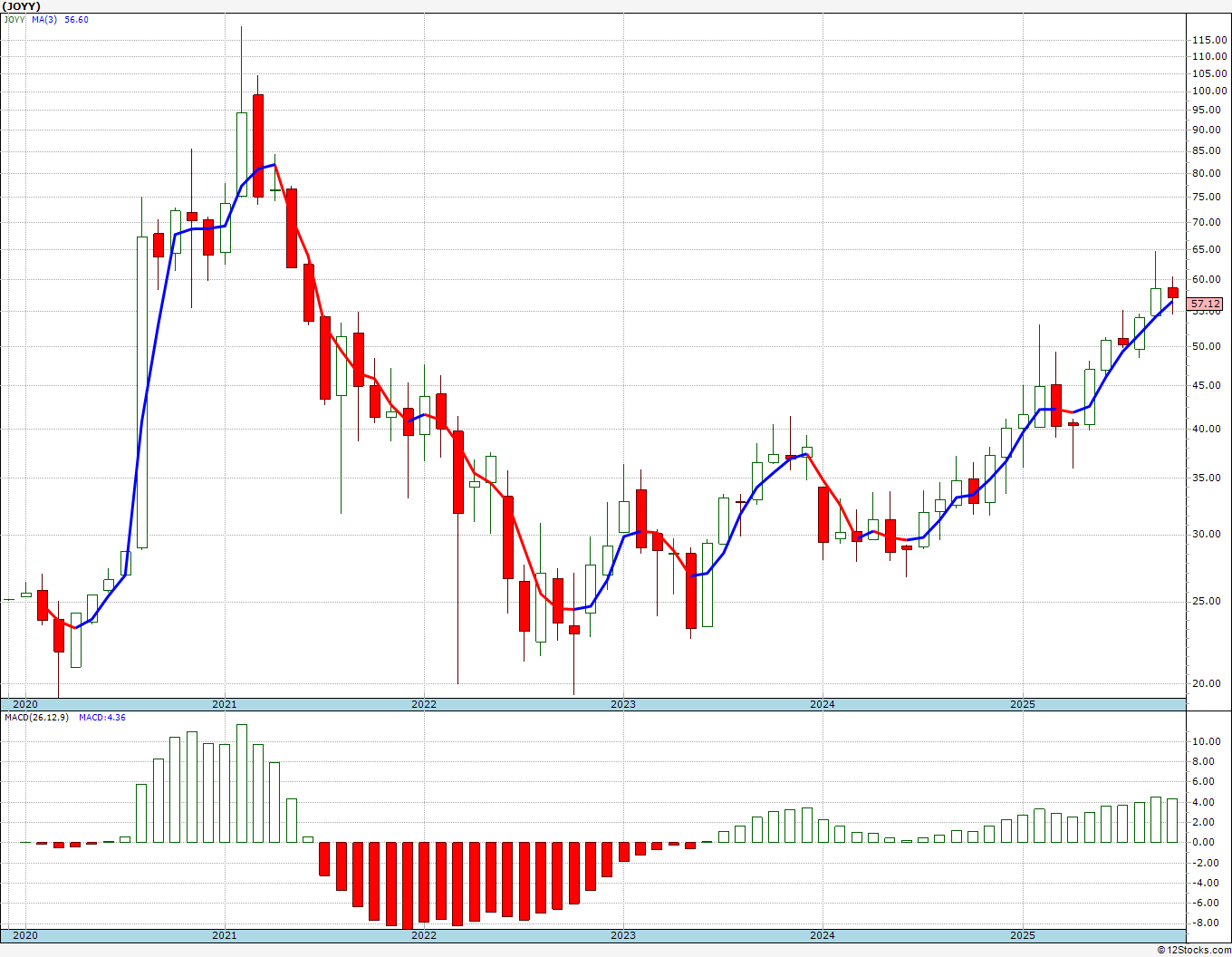Click the 12Stocks.com watermark link

click(1195, 950)
